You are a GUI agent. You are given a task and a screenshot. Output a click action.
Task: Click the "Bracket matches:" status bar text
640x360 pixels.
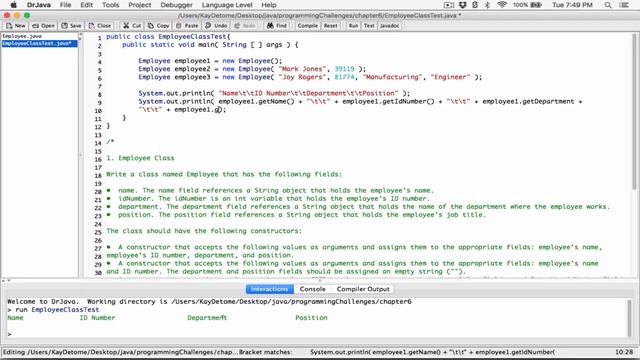265,352
